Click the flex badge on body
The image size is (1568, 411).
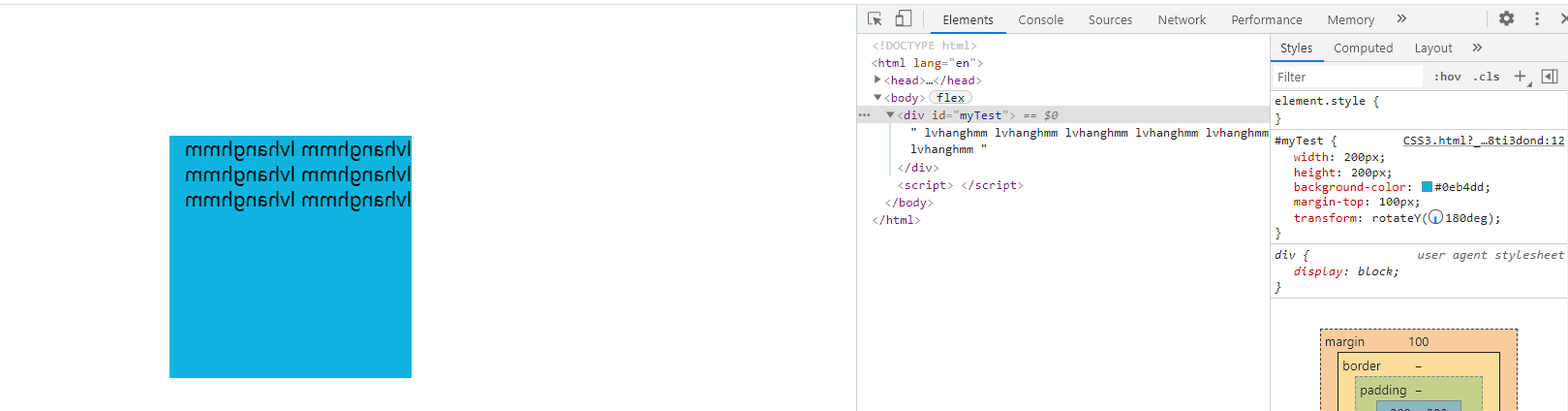point(950,97)
